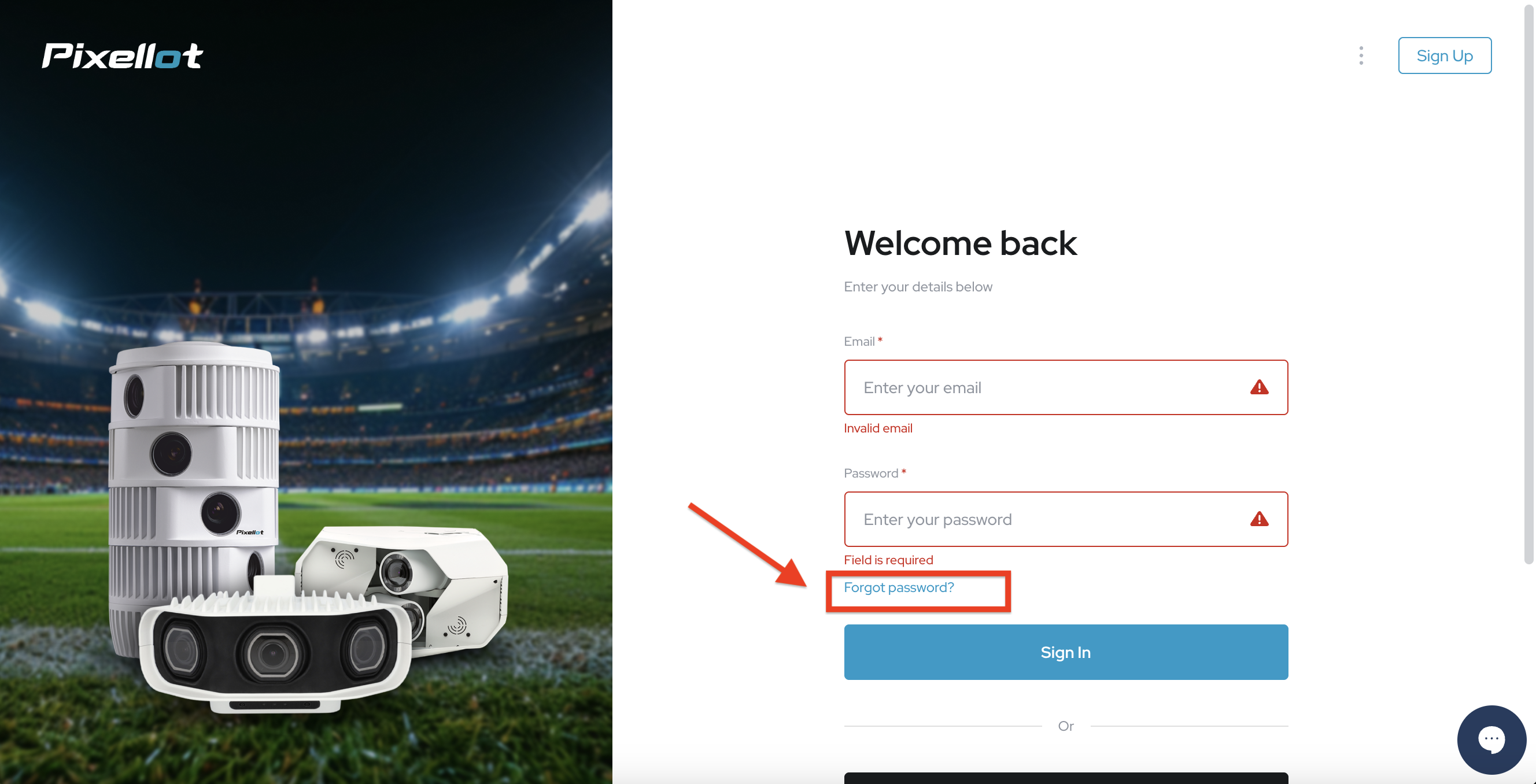The height and width of the screenshot is (784, 1536).
Task: Open the three-dot options menu
Action: pyautogui.click(x=1361, y=56)
